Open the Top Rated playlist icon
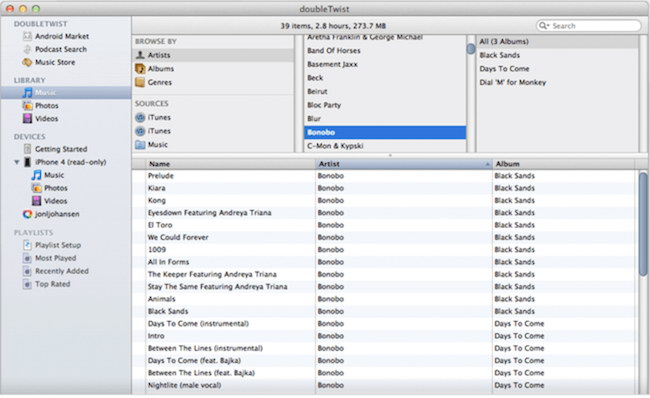The image size is (650, 398). (x=27, y=284)
